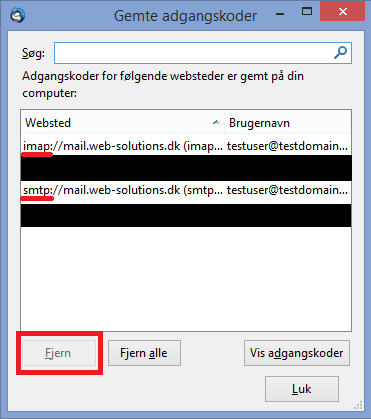
Task: Select the blacked-out row below the smtp entry
Action: tap(186, 215)
